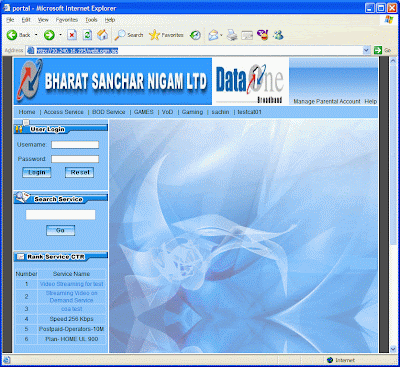400x367 pixels.
Task: Open Video Streaming for test link
Action: pos(72,284)
